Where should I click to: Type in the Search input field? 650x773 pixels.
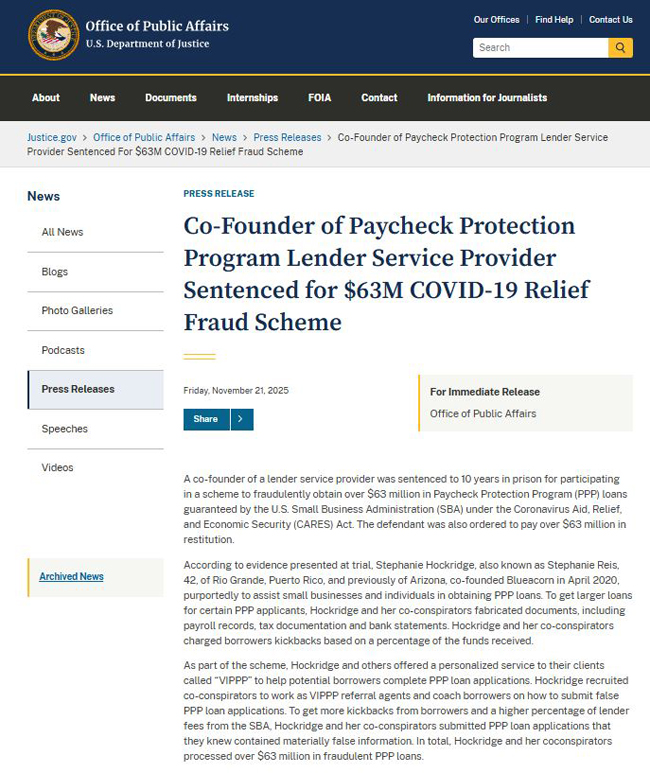(540, 47)
